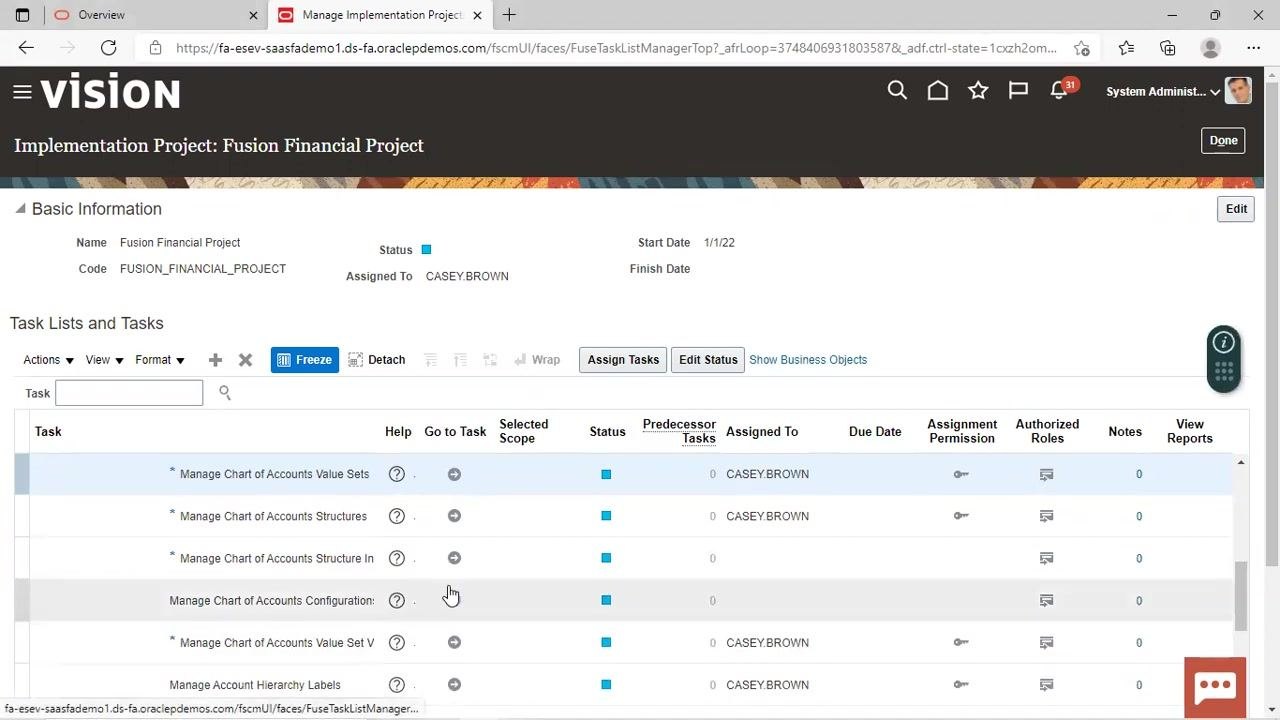Screen dimensions: 1280x720
Task: Open the Format dropdown menu
Action: pos(160,360)
